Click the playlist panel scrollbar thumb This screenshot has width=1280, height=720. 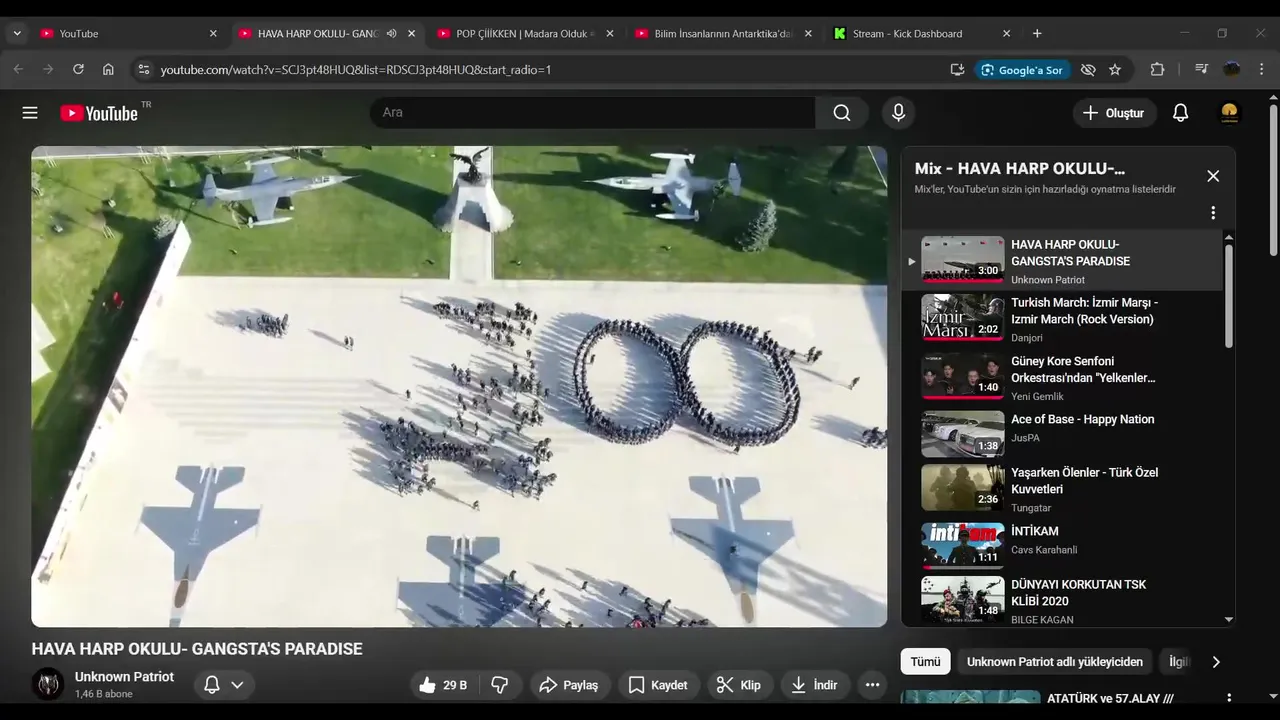click(1229, 296)
